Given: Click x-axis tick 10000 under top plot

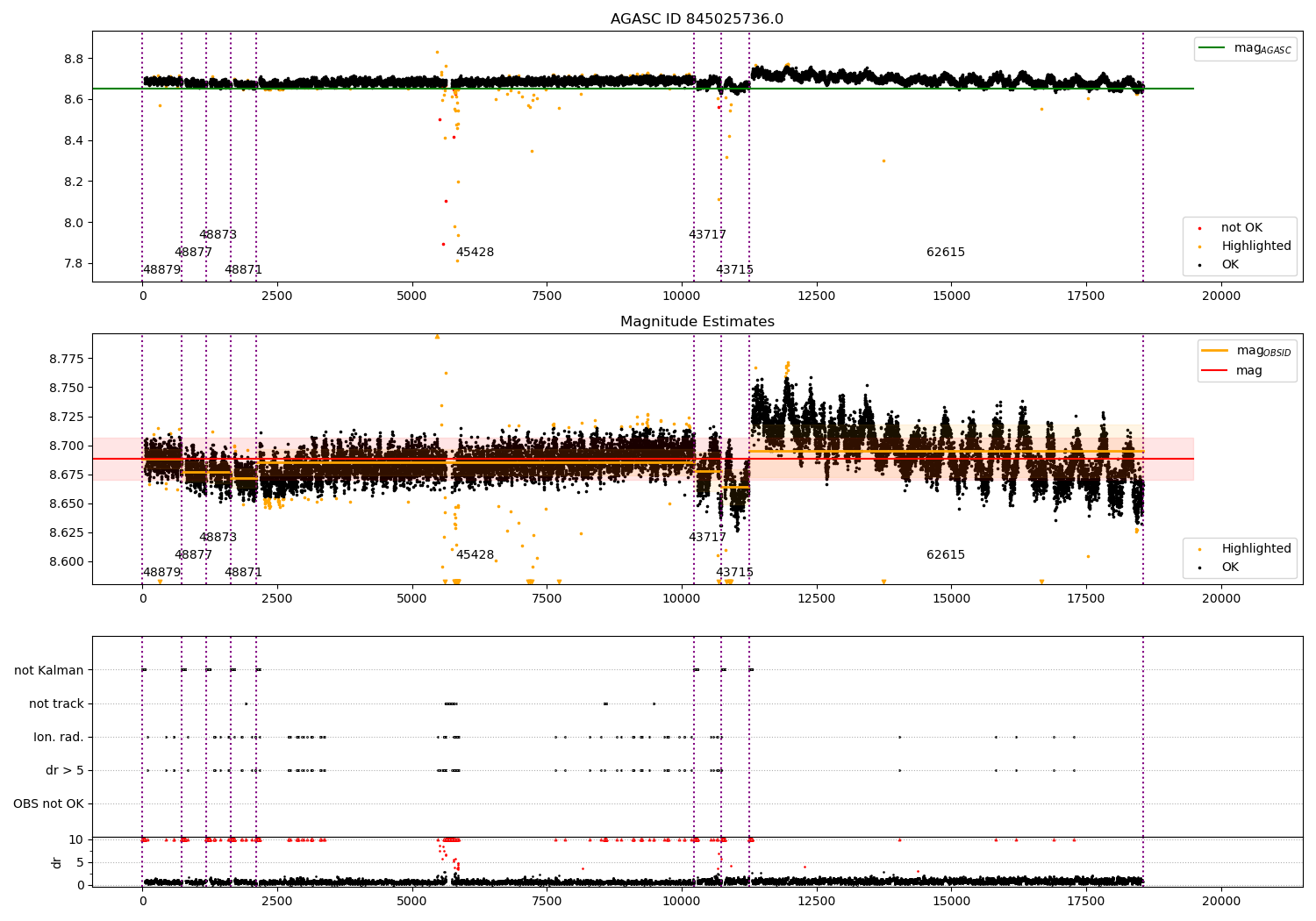Looking at the screenshot, I should click(x=682, y=296).
